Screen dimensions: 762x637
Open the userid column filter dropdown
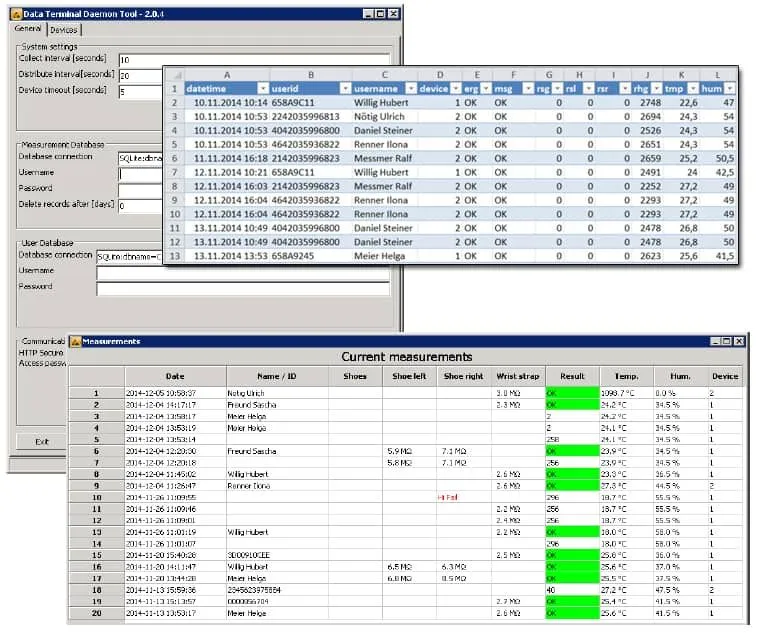pyautogui.click(x=345, y=88)
